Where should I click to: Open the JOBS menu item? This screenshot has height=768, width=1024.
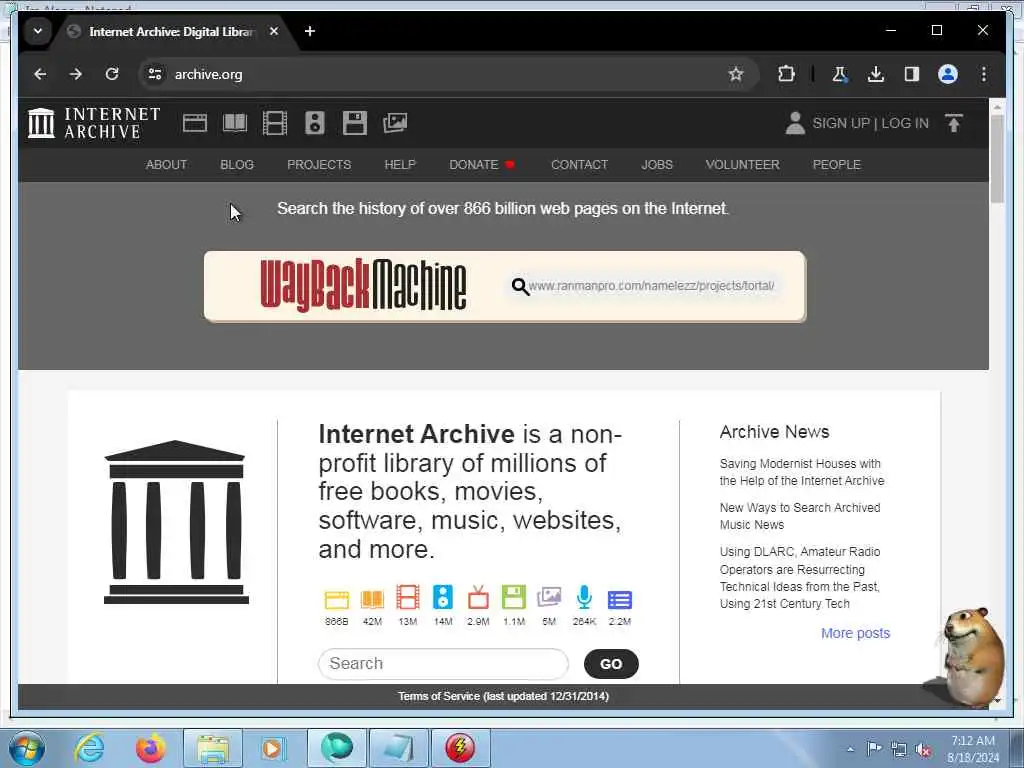(x=657, y=165)
